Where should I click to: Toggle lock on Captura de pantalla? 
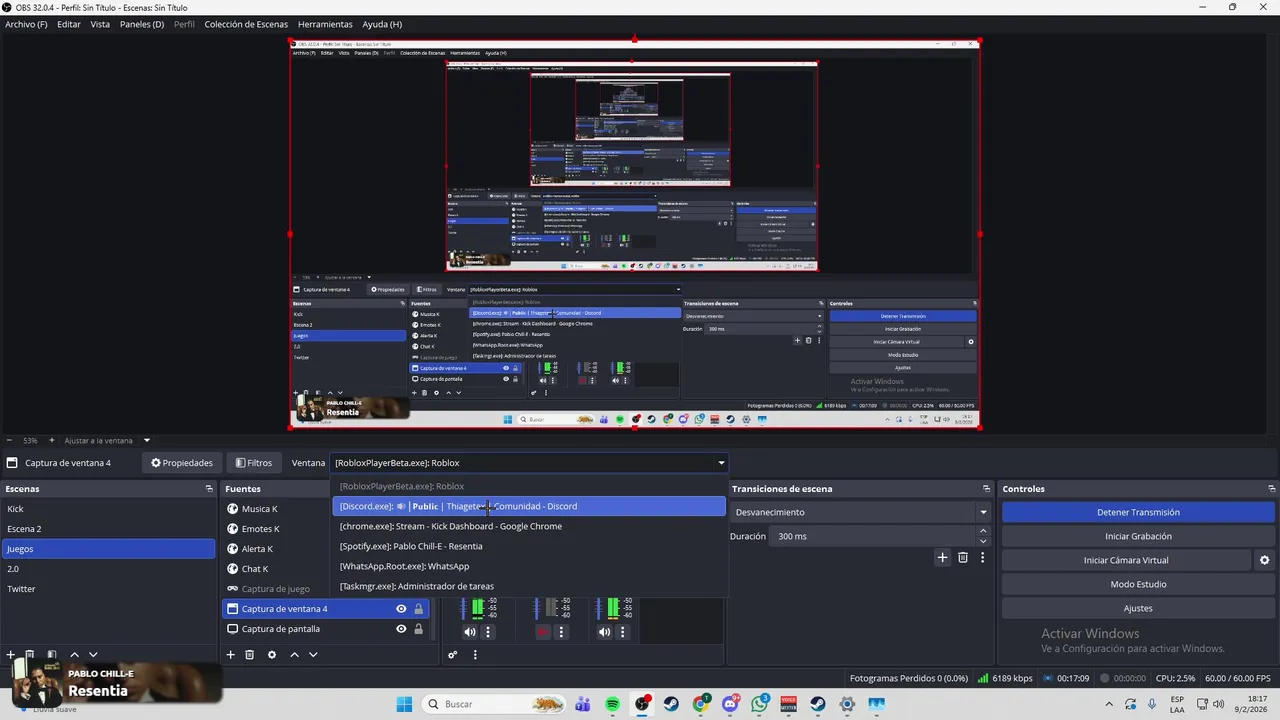point(419,629)
